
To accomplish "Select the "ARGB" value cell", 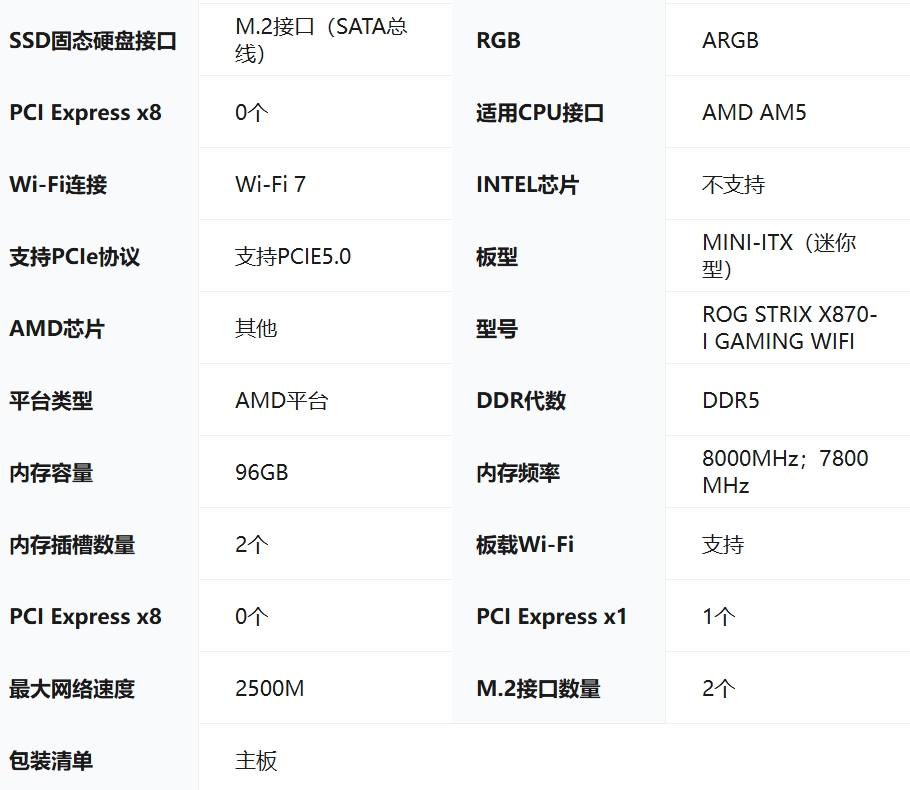I will 730,41.
